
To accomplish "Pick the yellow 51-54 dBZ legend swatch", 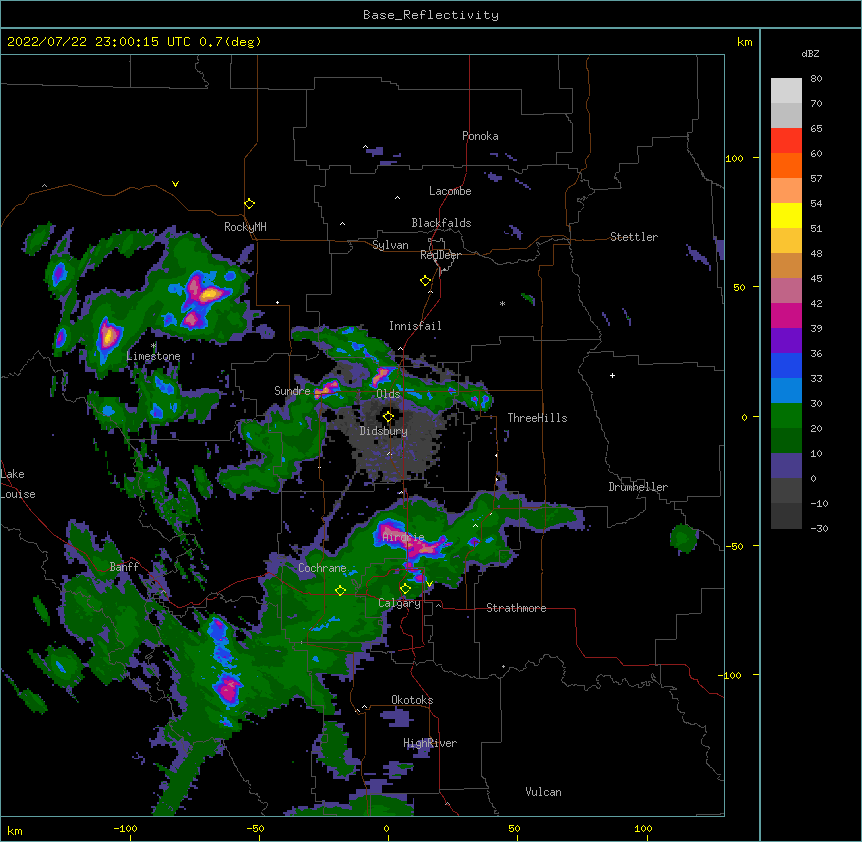I will pos(786,215).
